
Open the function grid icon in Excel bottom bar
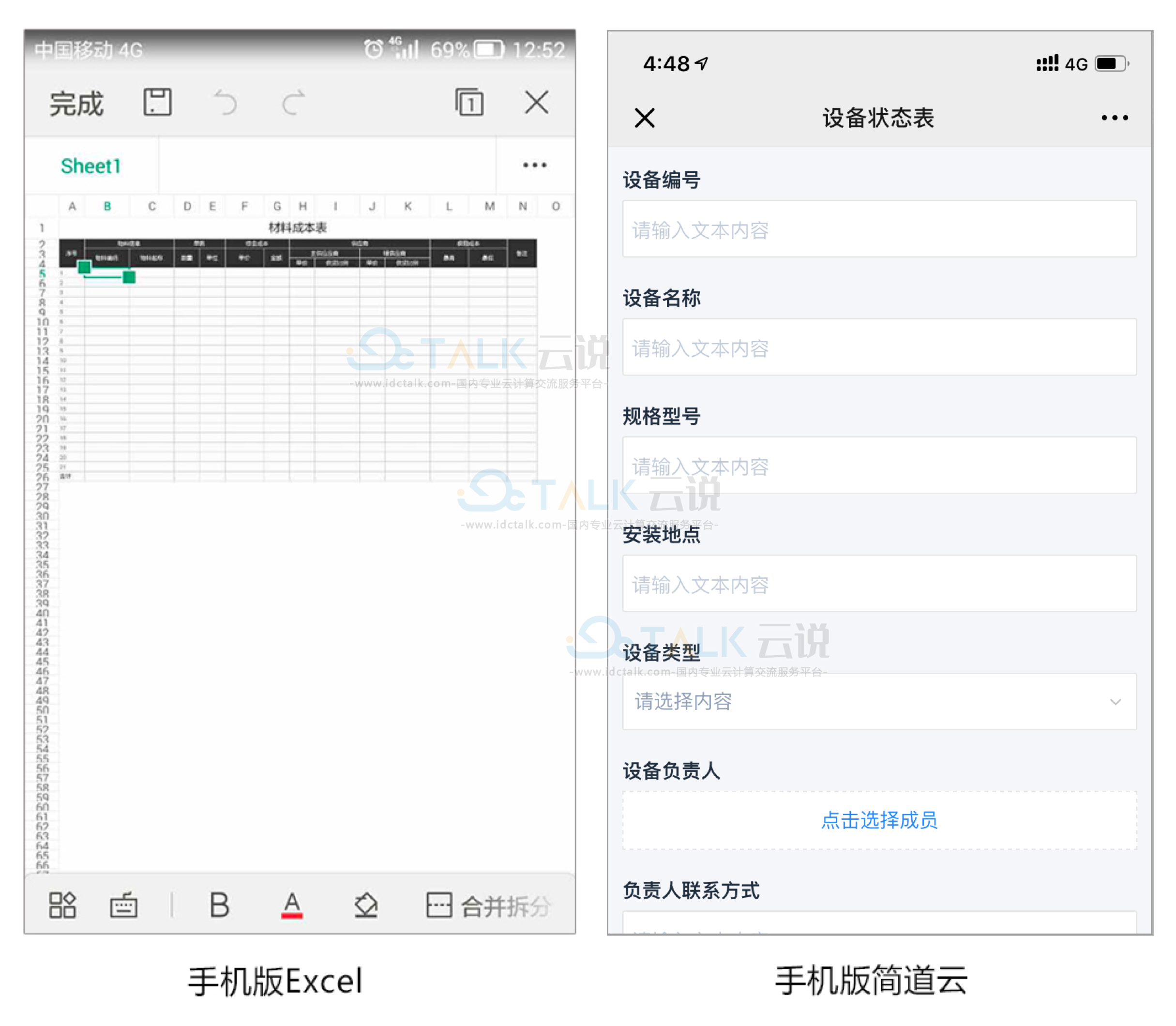click(62, 905)
